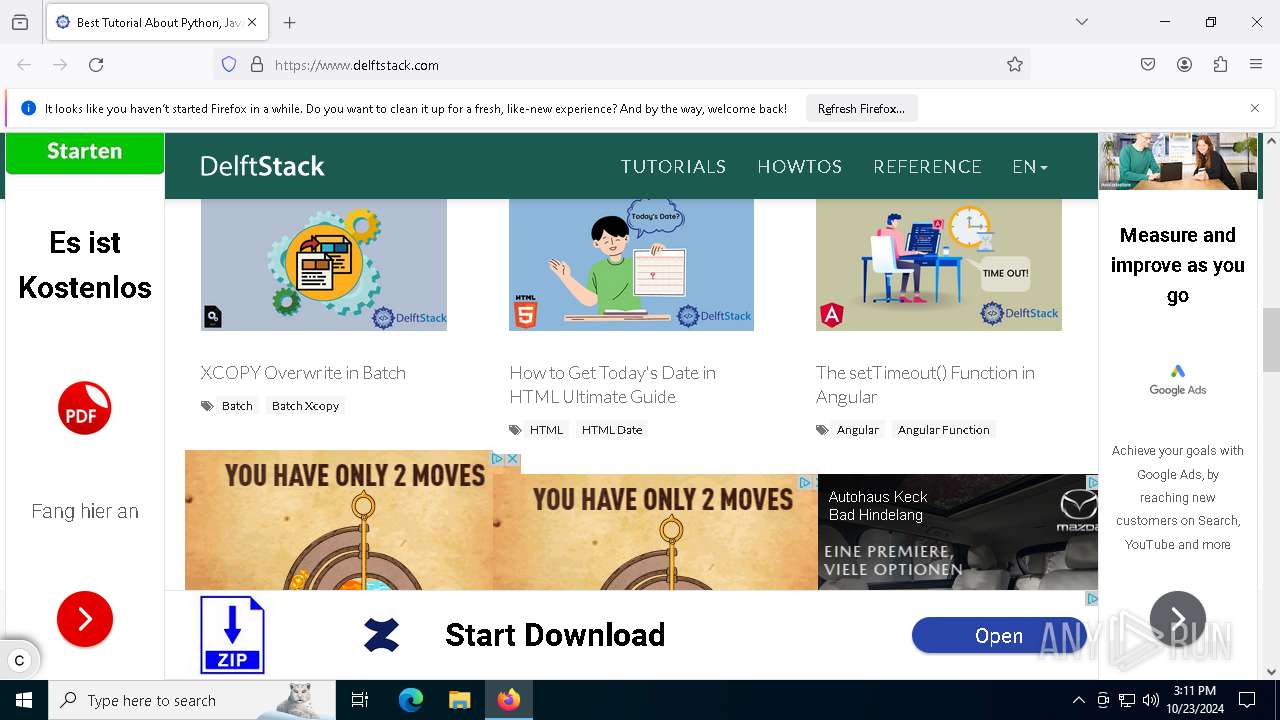Open How to Get Today's Date article link
The height and width of the screenshot is (720, 1280).
[612, 385]
